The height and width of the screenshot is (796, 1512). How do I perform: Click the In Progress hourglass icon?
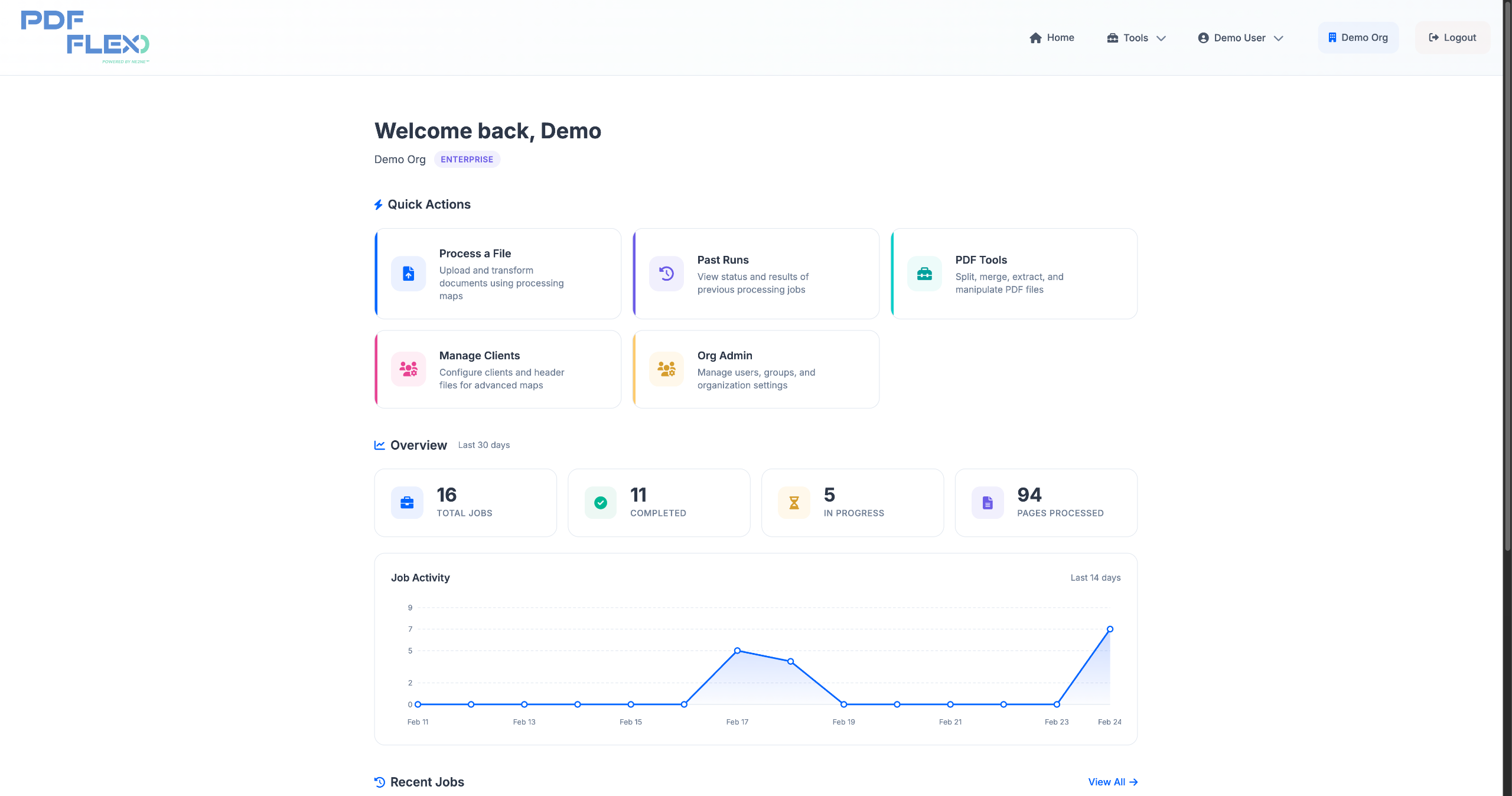[794, 503]
